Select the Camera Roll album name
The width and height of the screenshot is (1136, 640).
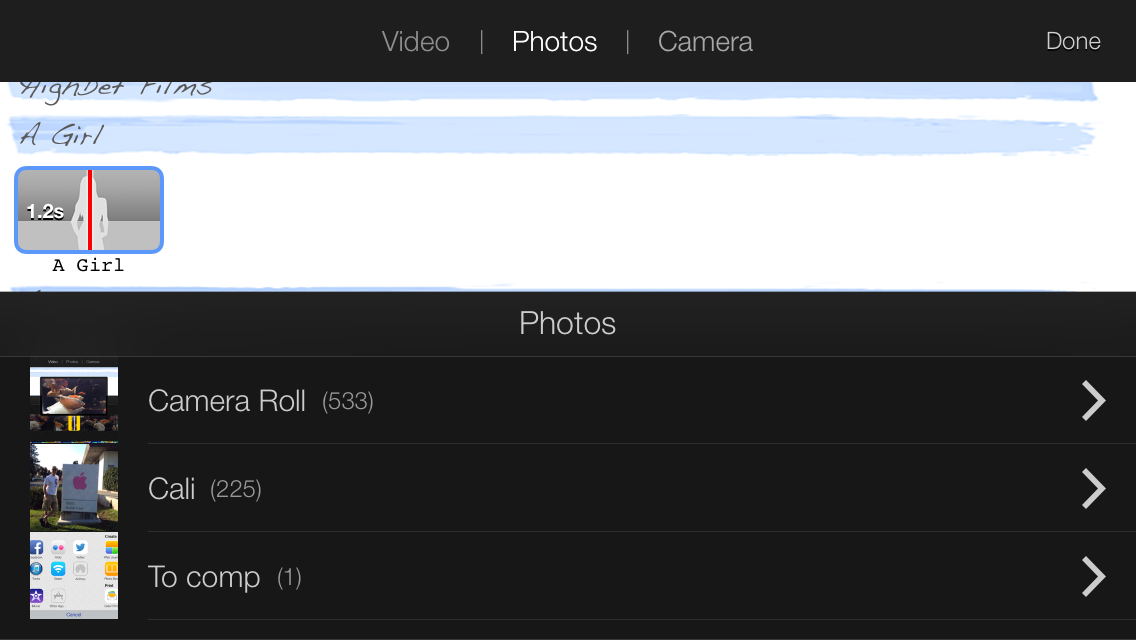tap(227, 401)
